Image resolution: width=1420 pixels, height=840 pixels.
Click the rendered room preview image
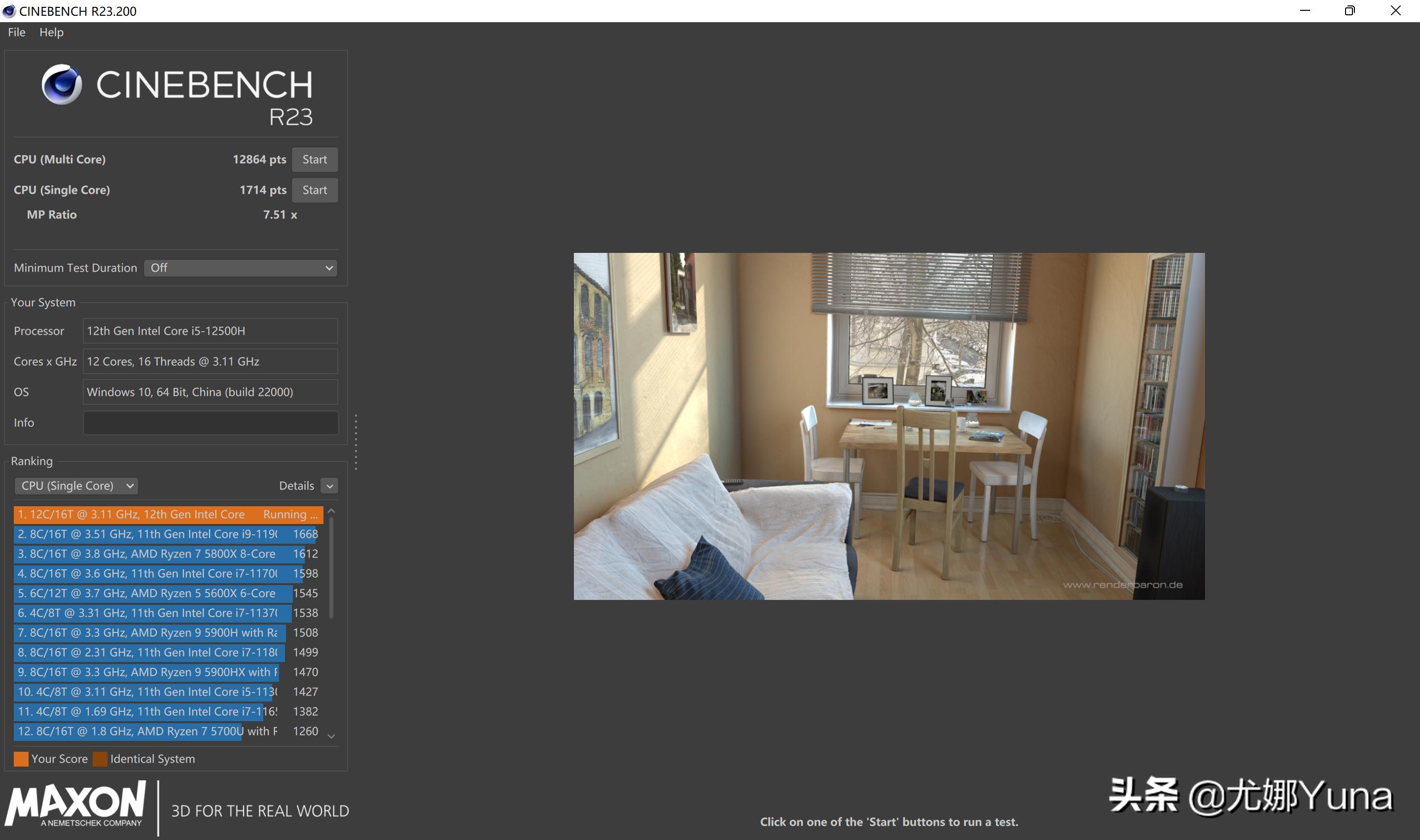pyautogui.click(x=888, y=426)
